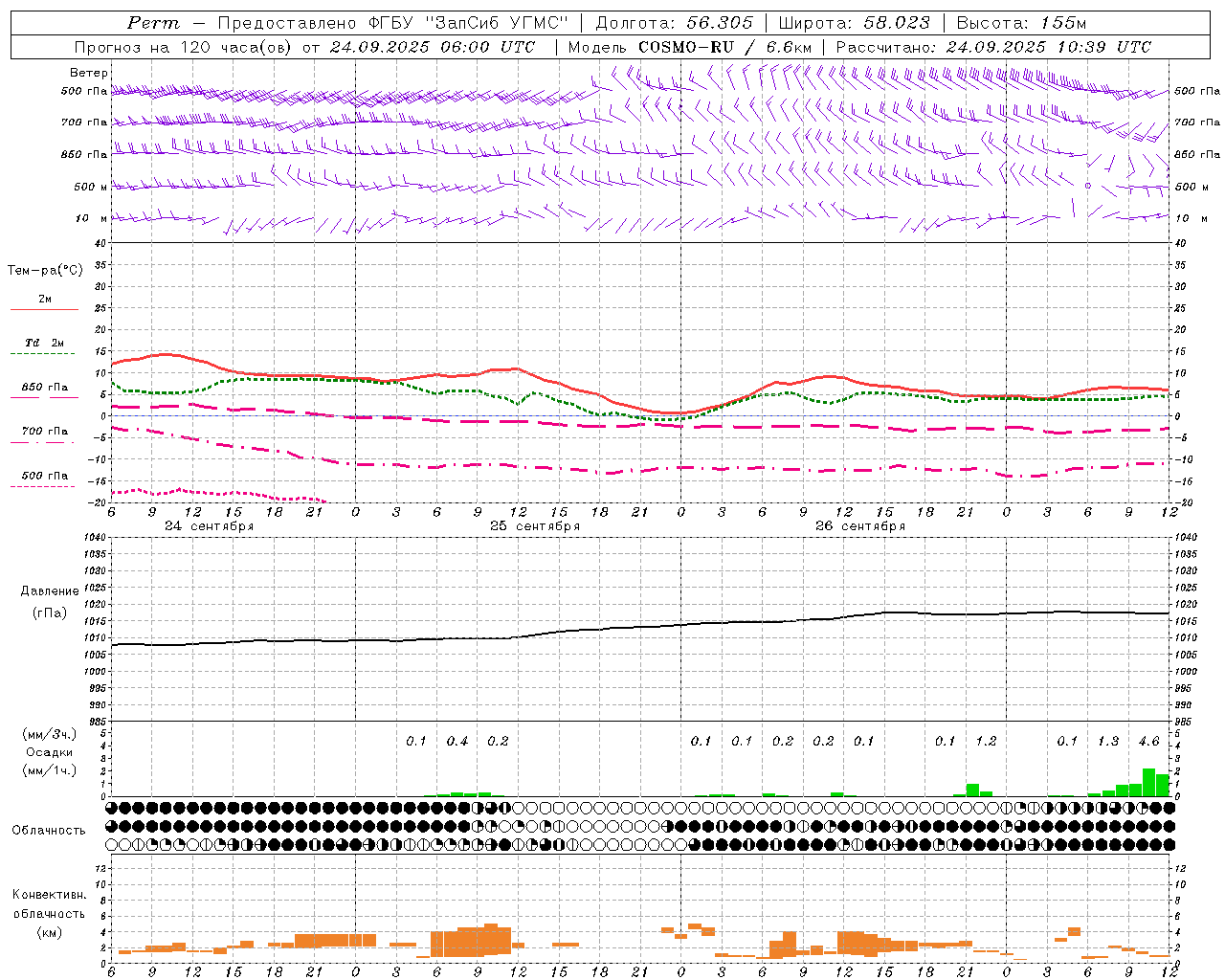
Task: Click the "(км)" unit under convective cloud label
Action: (x=49, y=932)
